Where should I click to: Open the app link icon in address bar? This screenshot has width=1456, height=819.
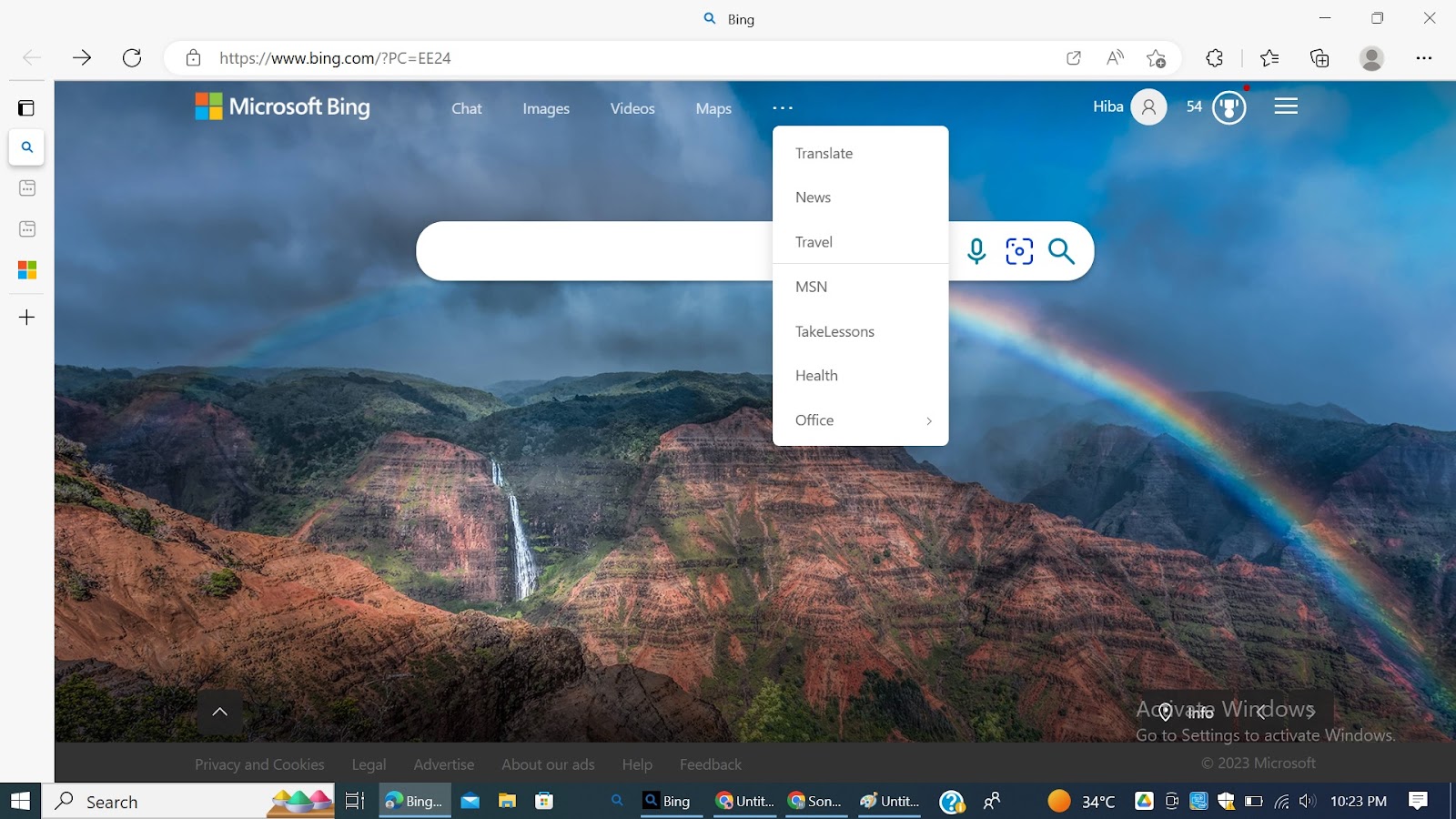[x=1074, y=58]
